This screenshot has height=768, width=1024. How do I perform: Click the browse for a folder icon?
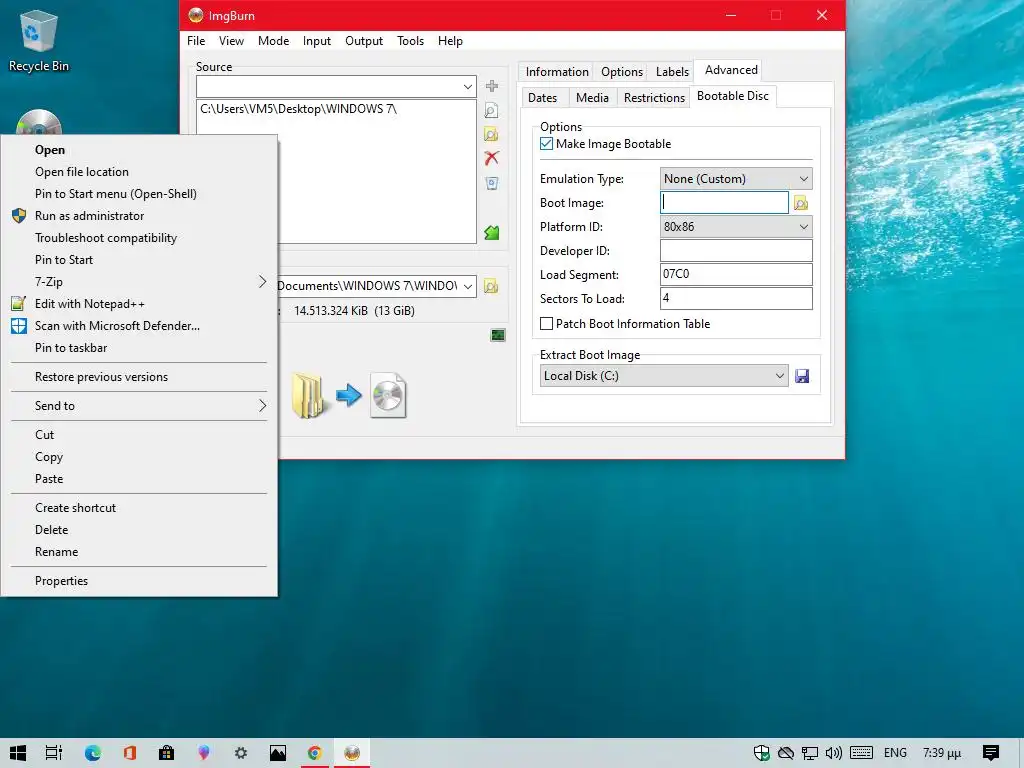492,135
